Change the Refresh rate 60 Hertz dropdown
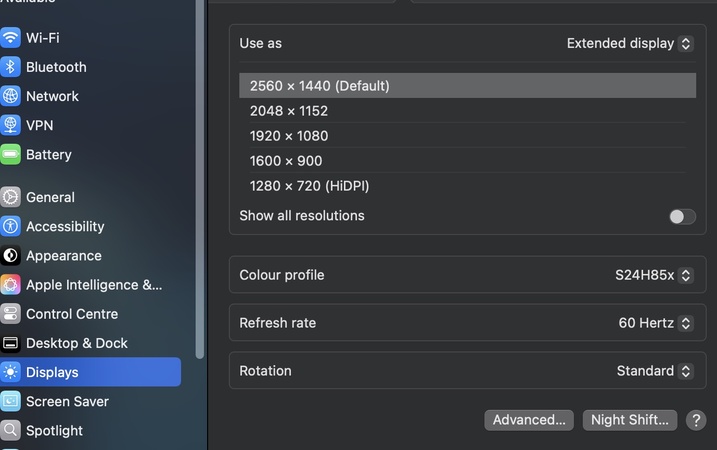The image size is (717, 450). (656, 323)
